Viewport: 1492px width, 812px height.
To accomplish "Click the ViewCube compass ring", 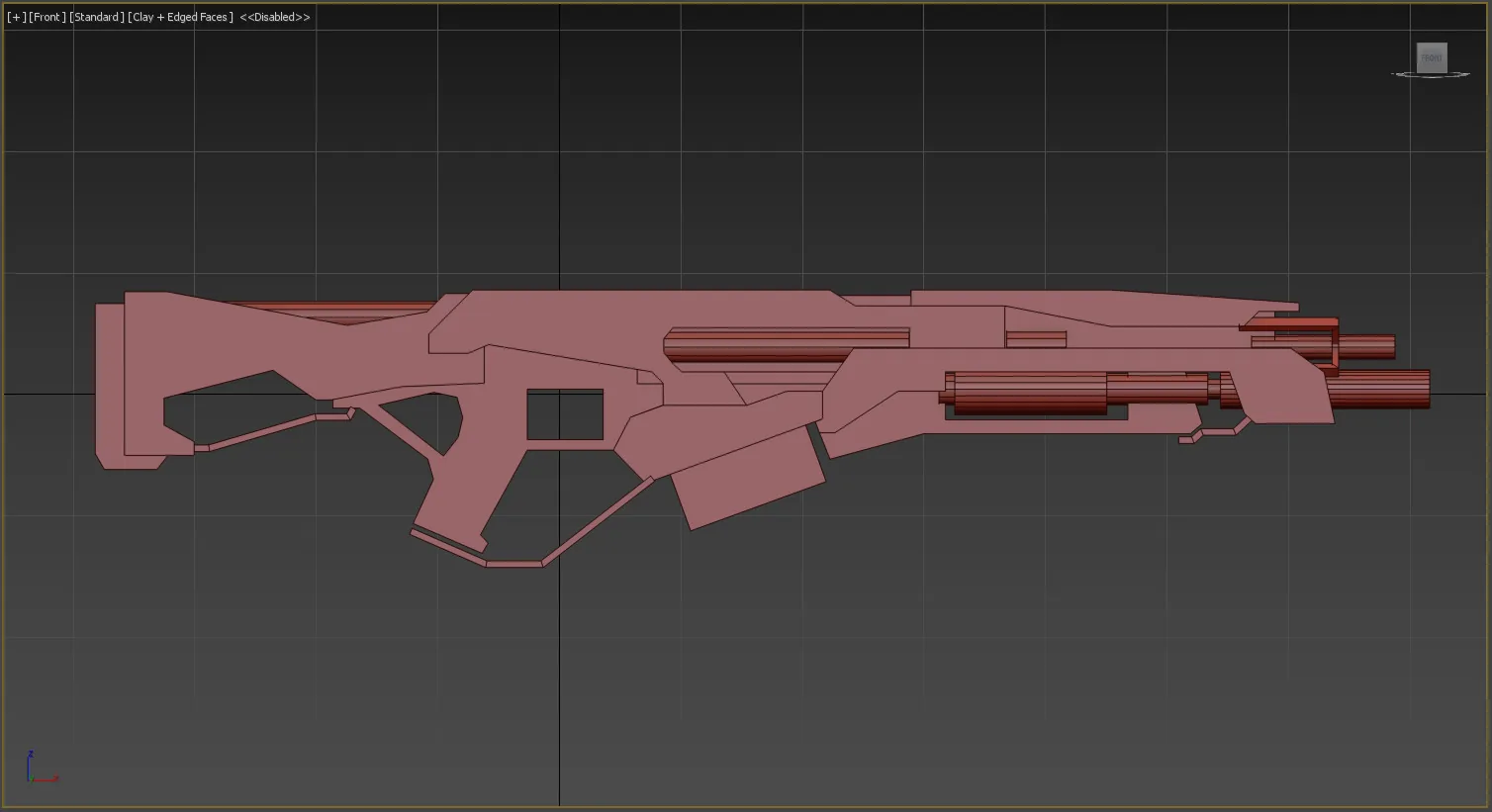I will coord(1431,74).
